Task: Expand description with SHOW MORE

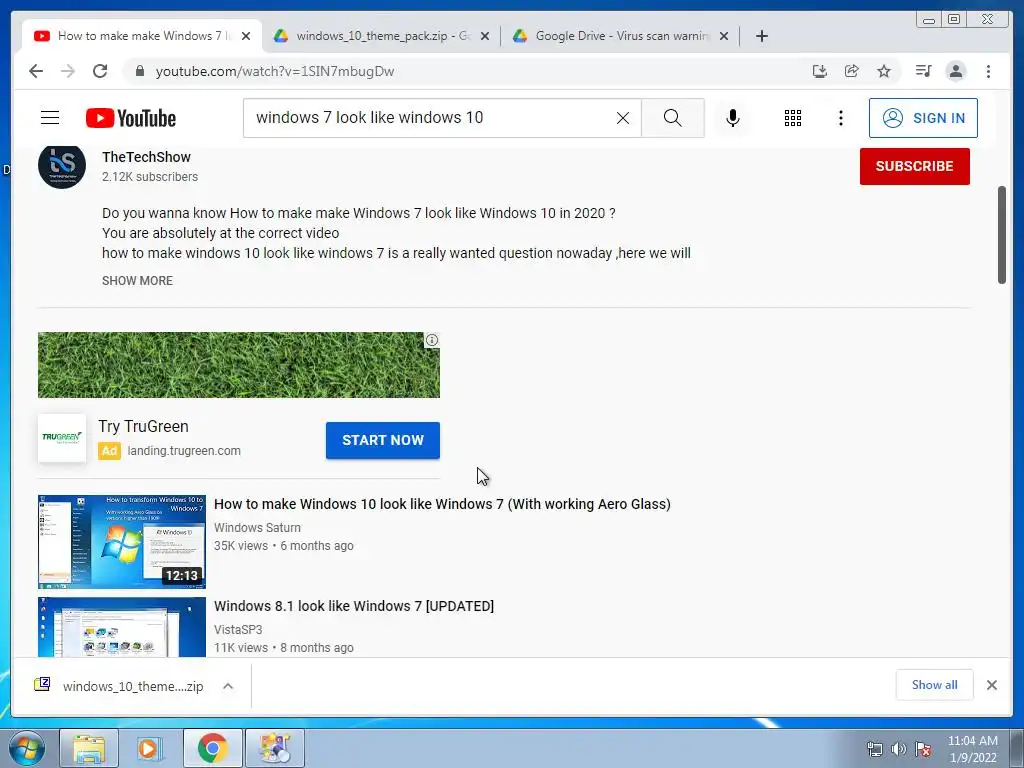Action: click(x=137, y=281)
